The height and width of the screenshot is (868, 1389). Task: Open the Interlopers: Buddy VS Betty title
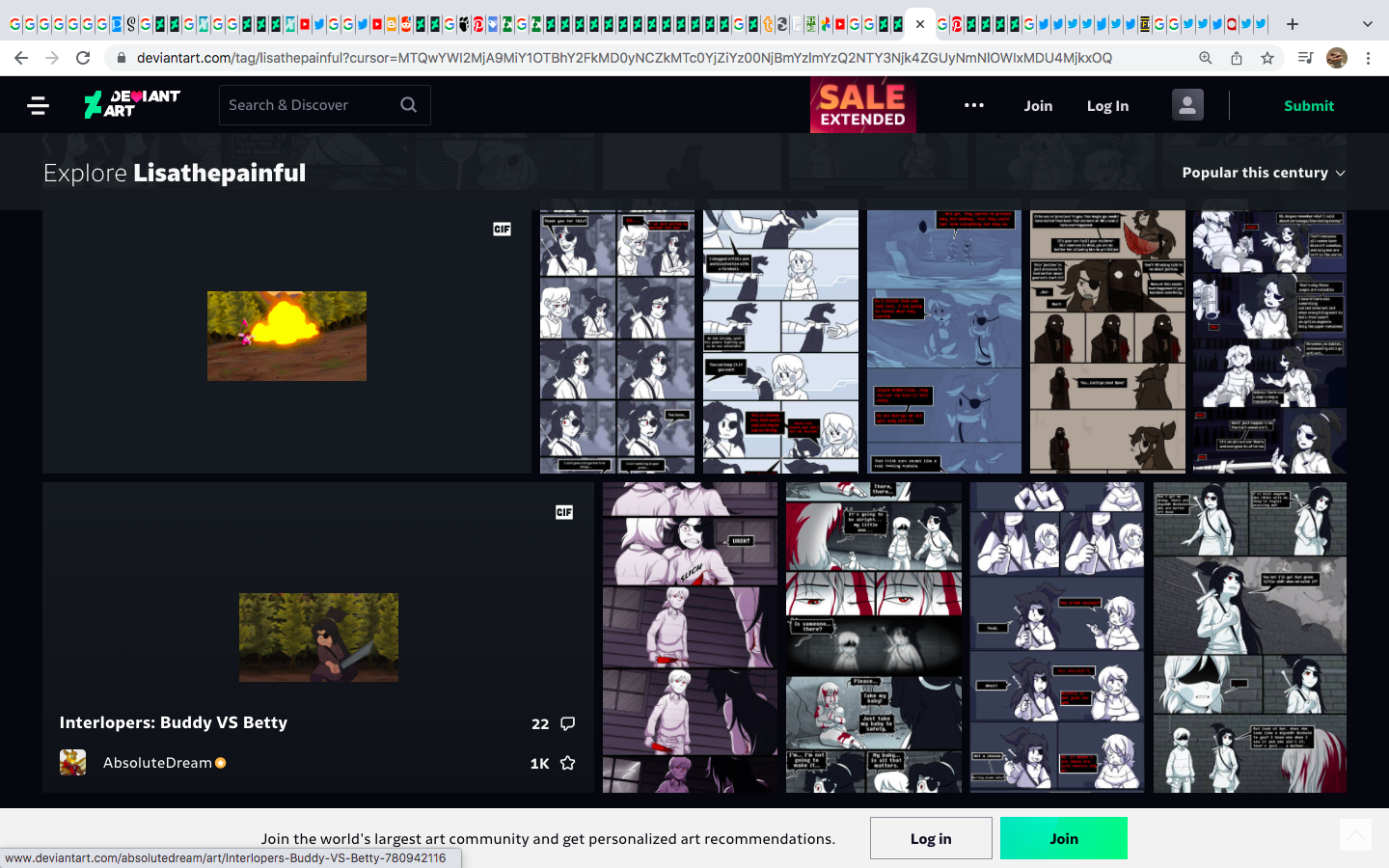(x=174, y=722)
